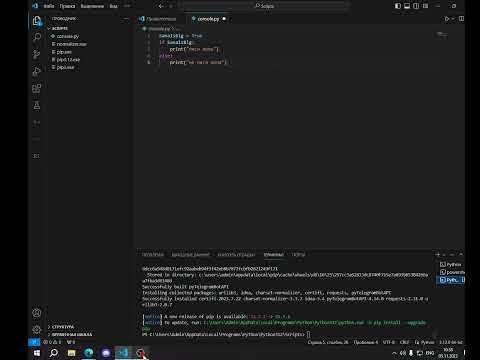Screen dimensions: 480x360
Task: Select the highlighted Pyth... terminal entry
Action: (x=451, y=280)
